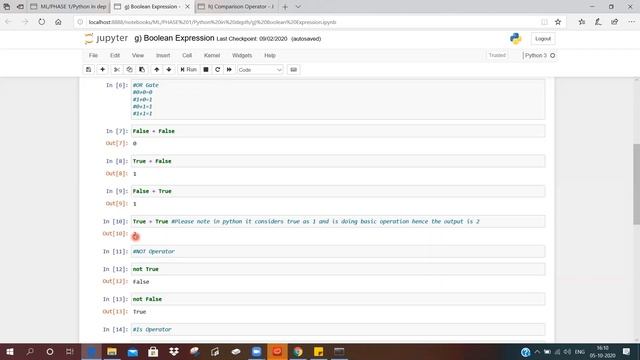
Task: Interrupt the kernel stop icon
Action: click(206, 70)
